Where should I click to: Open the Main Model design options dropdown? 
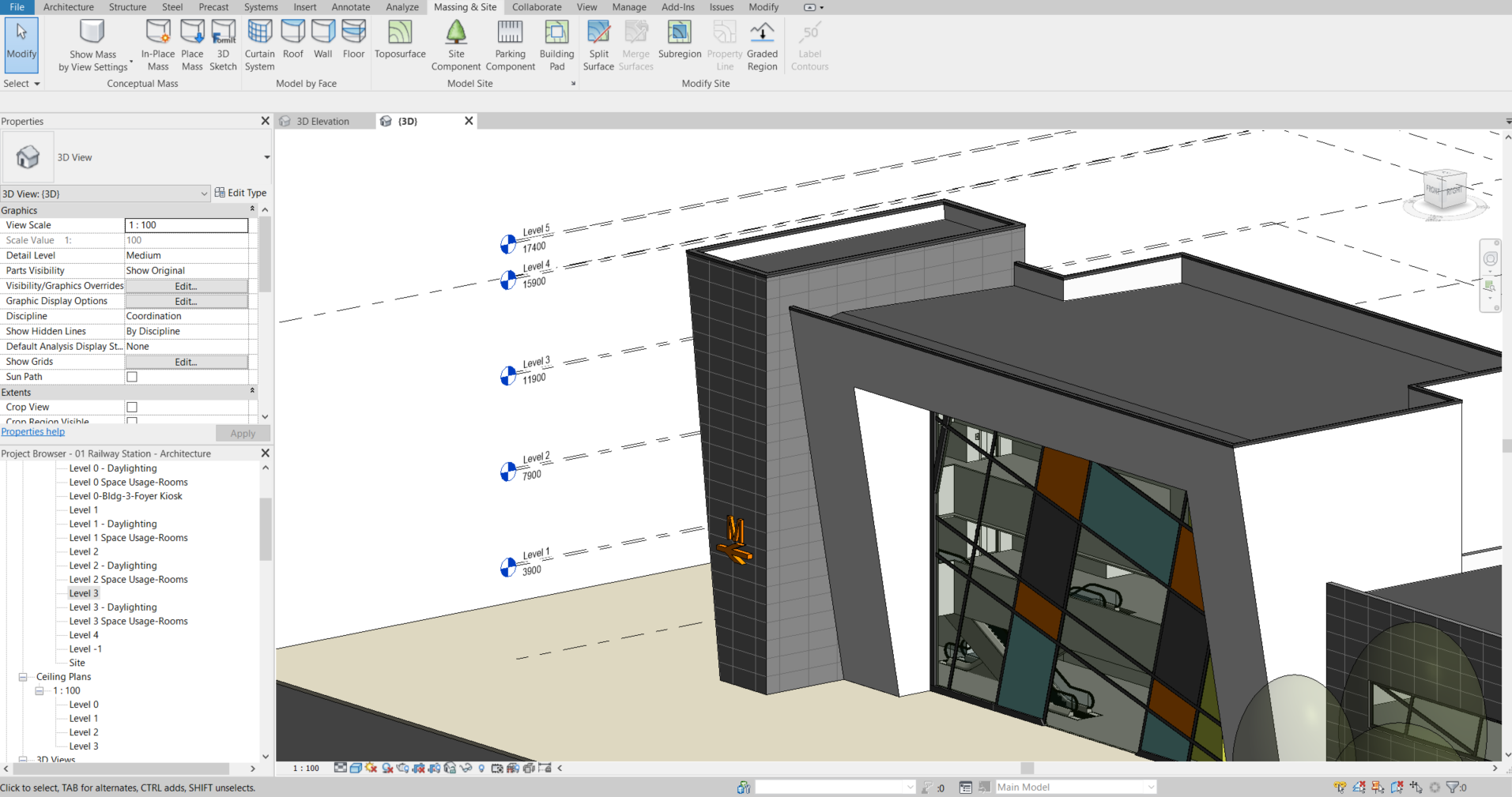(x=1151, y=788)
